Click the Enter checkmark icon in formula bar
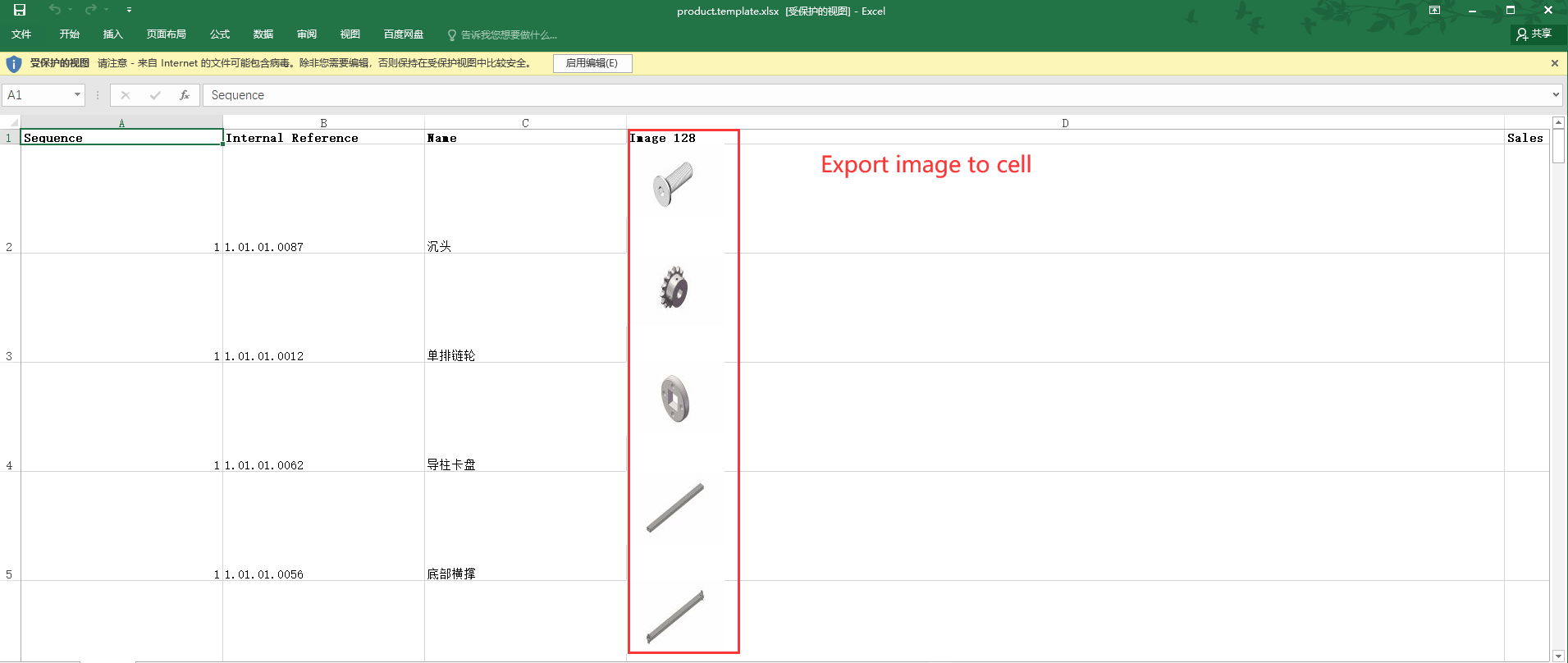Viewport: 1568px width, 663px height. [155, 95]
